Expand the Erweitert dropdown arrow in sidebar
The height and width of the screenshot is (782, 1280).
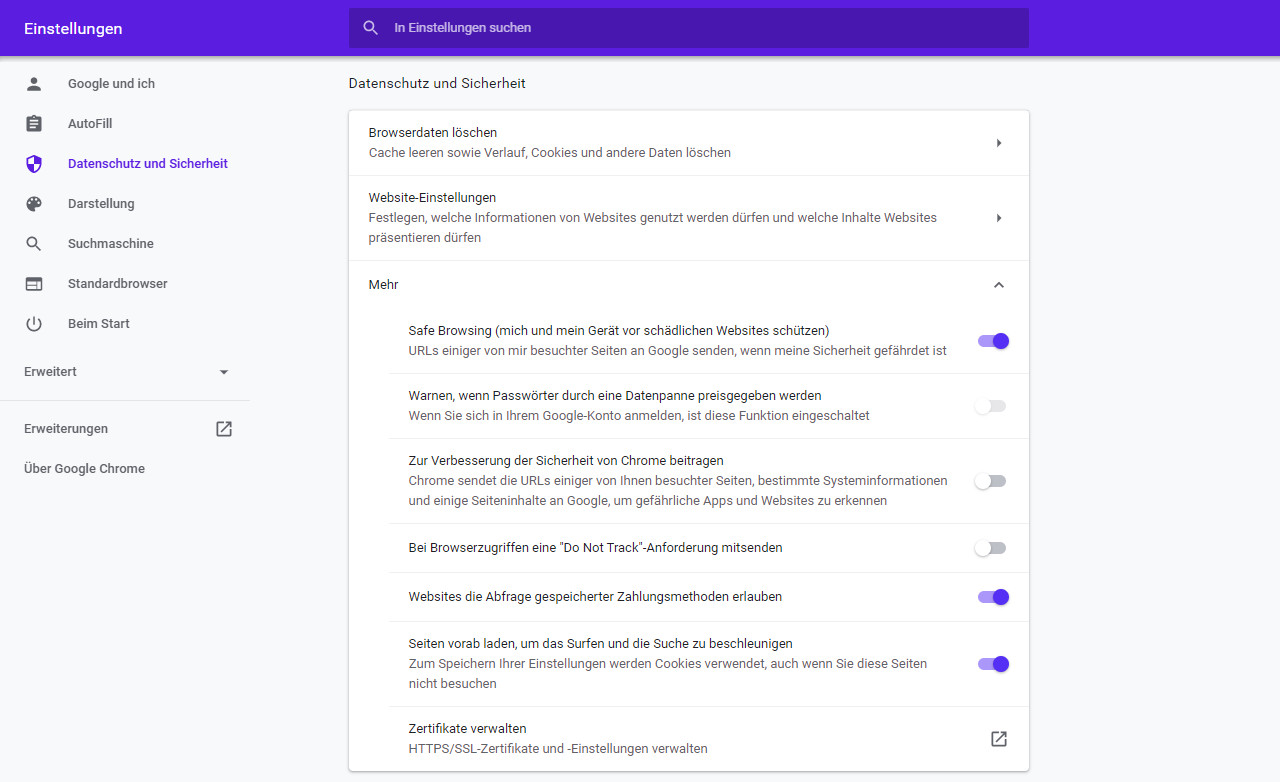[224, 372]
